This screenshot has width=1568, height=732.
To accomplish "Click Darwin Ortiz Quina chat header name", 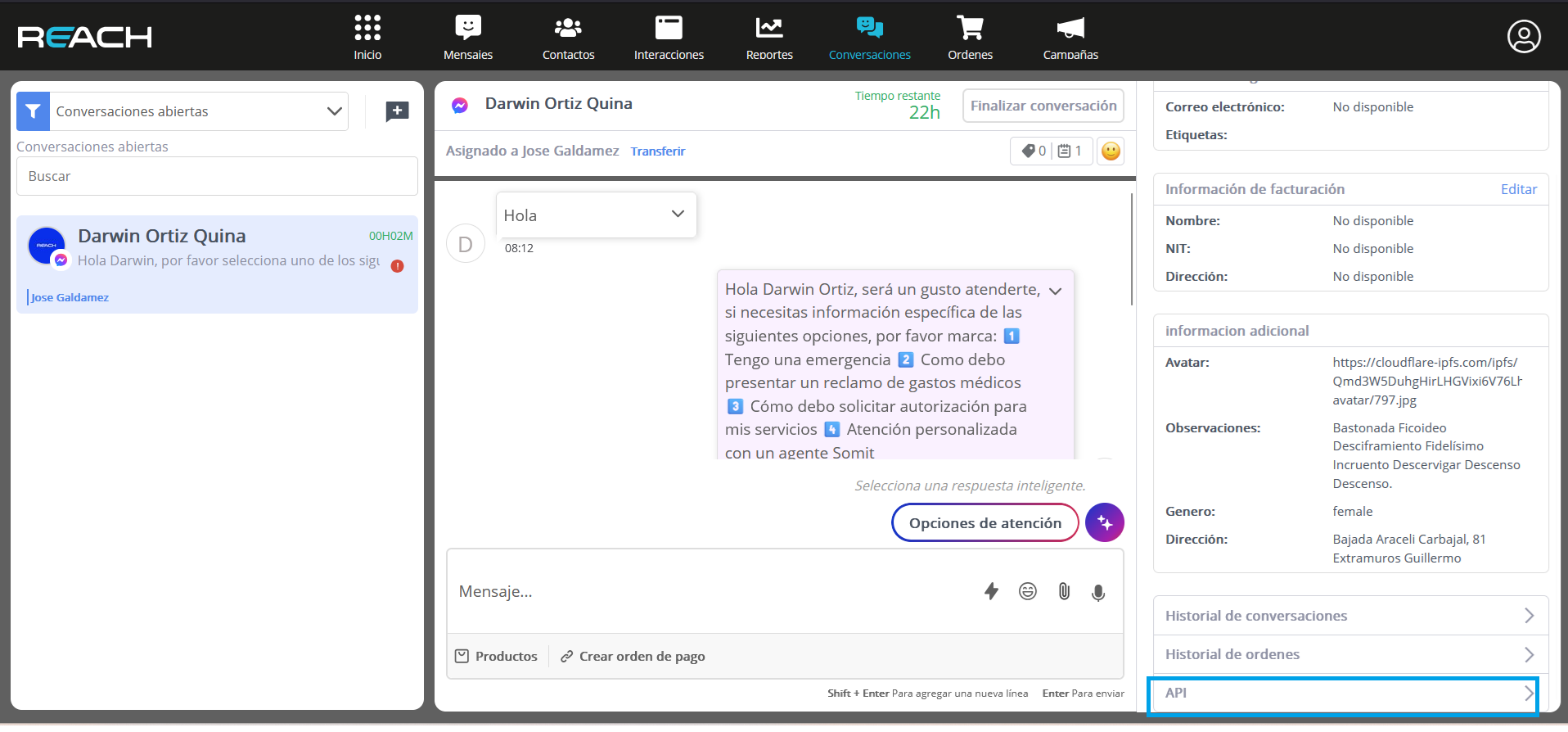I will tap(559, 104).
